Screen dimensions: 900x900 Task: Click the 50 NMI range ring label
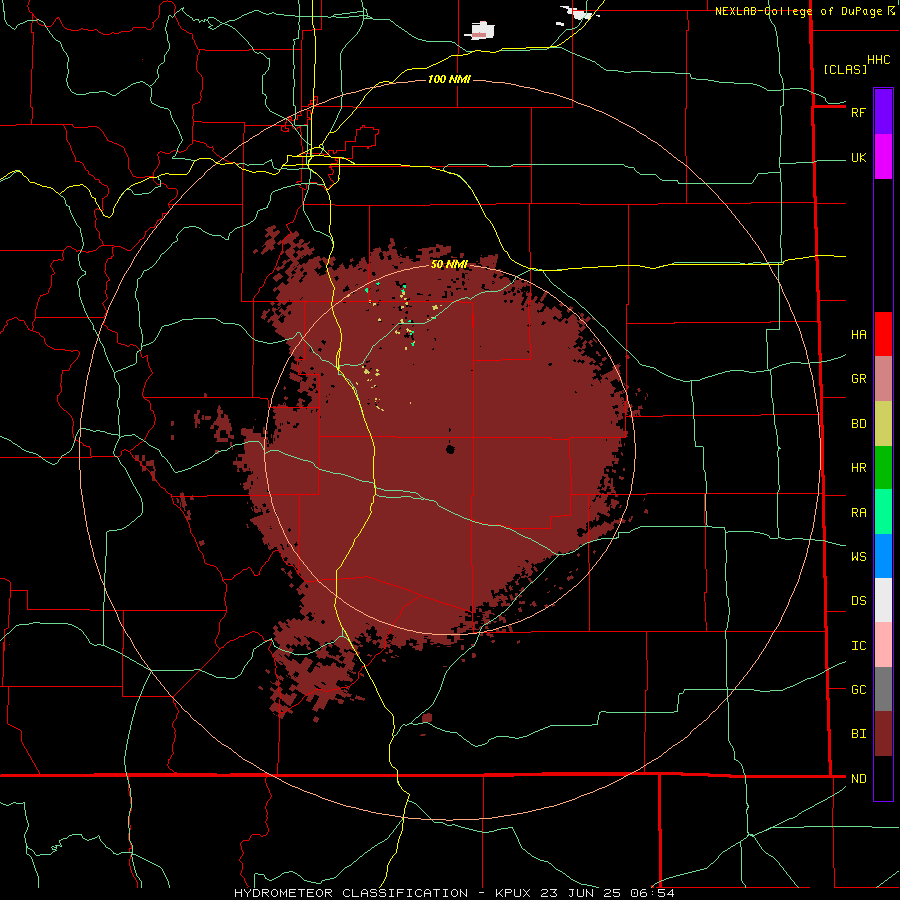[x=449, y=264]
